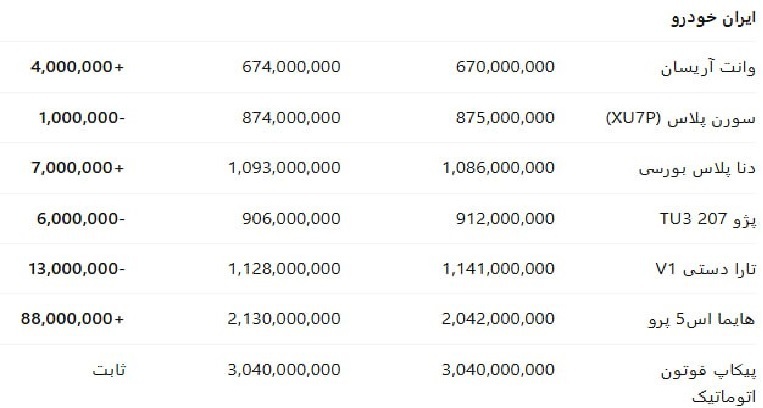Select the -1,000,000 price change value
Viewport: 763px width, 408px height.
(x=82, y=118)
